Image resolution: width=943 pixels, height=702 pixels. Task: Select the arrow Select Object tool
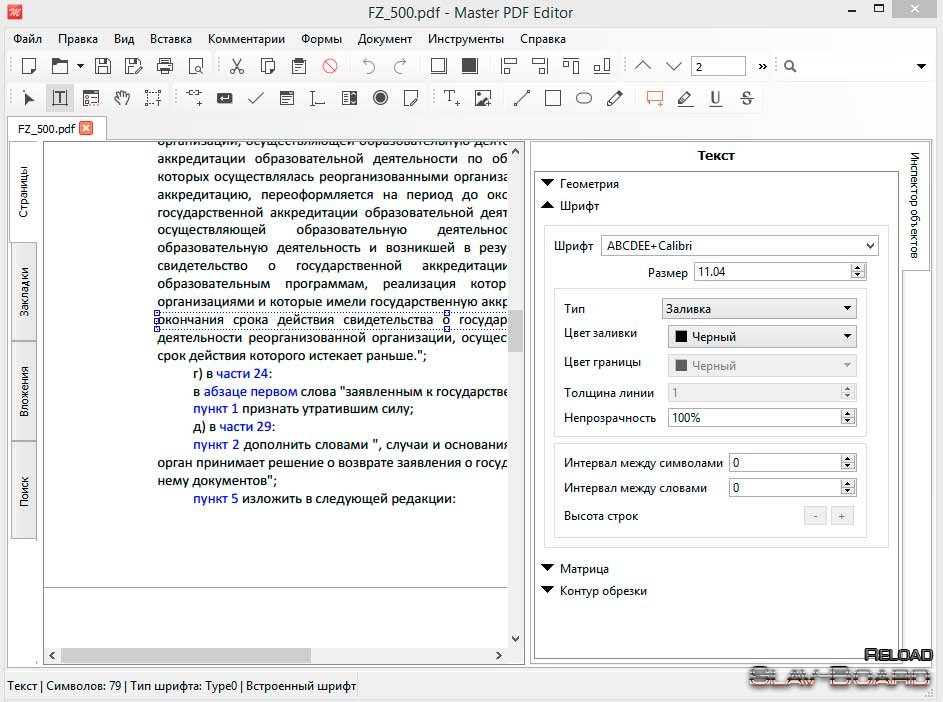[29, 98]
